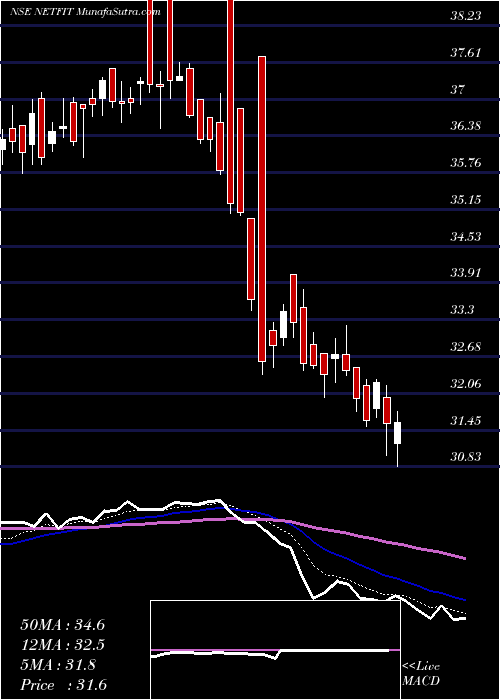Click the 32.06 price axis label

466,383
